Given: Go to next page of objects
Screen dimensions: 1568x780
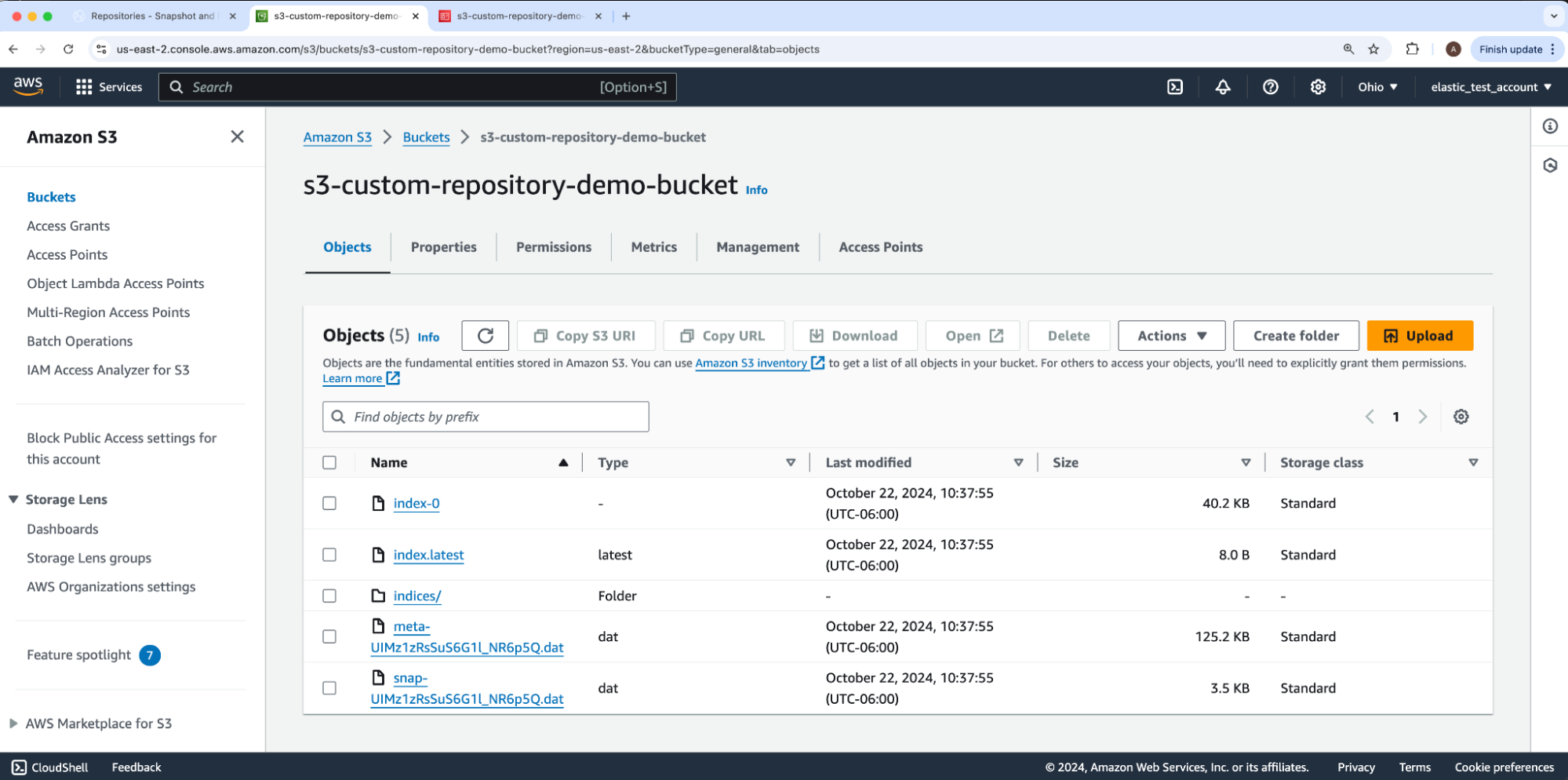Looking at the screenshot, I should pyautogui.click(x=1423, y=417).
